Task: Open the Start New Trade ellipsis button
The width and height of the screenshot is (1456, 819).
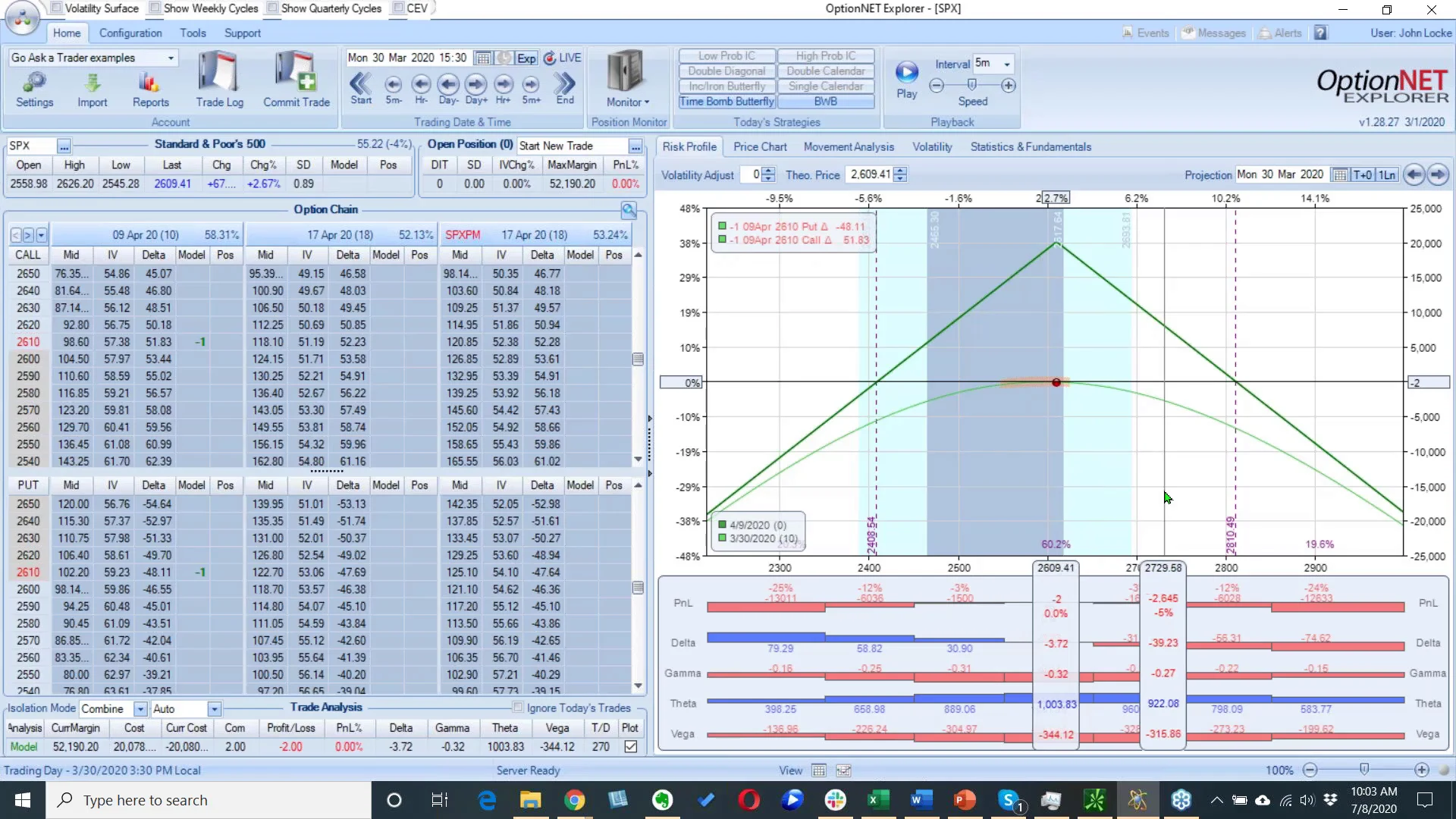Action: pos(635,146)
